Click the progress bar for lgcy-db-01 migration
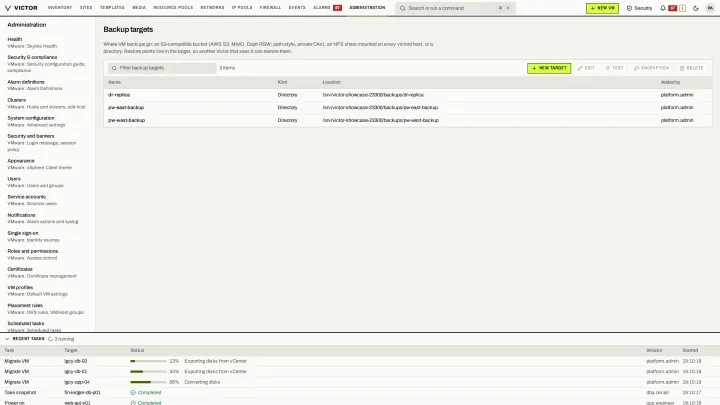The height and width of the screenshot is (405, 720). (x=148, y=371)
